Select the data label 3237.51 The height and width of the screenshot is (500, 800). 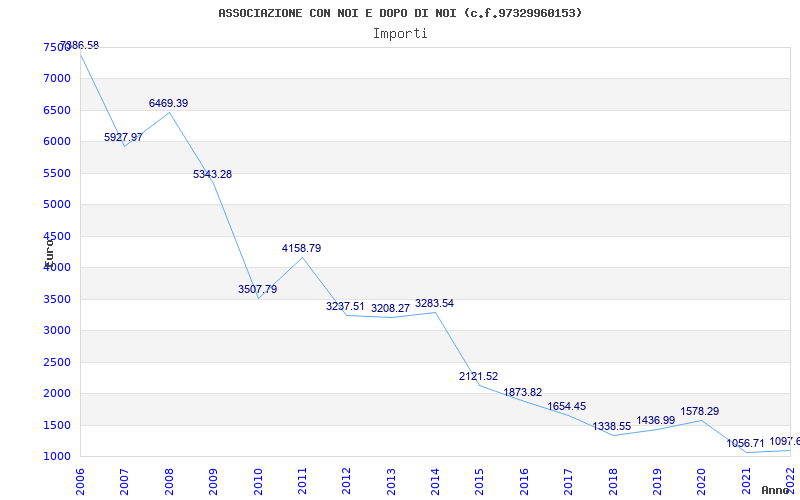[x=345, y=307]
